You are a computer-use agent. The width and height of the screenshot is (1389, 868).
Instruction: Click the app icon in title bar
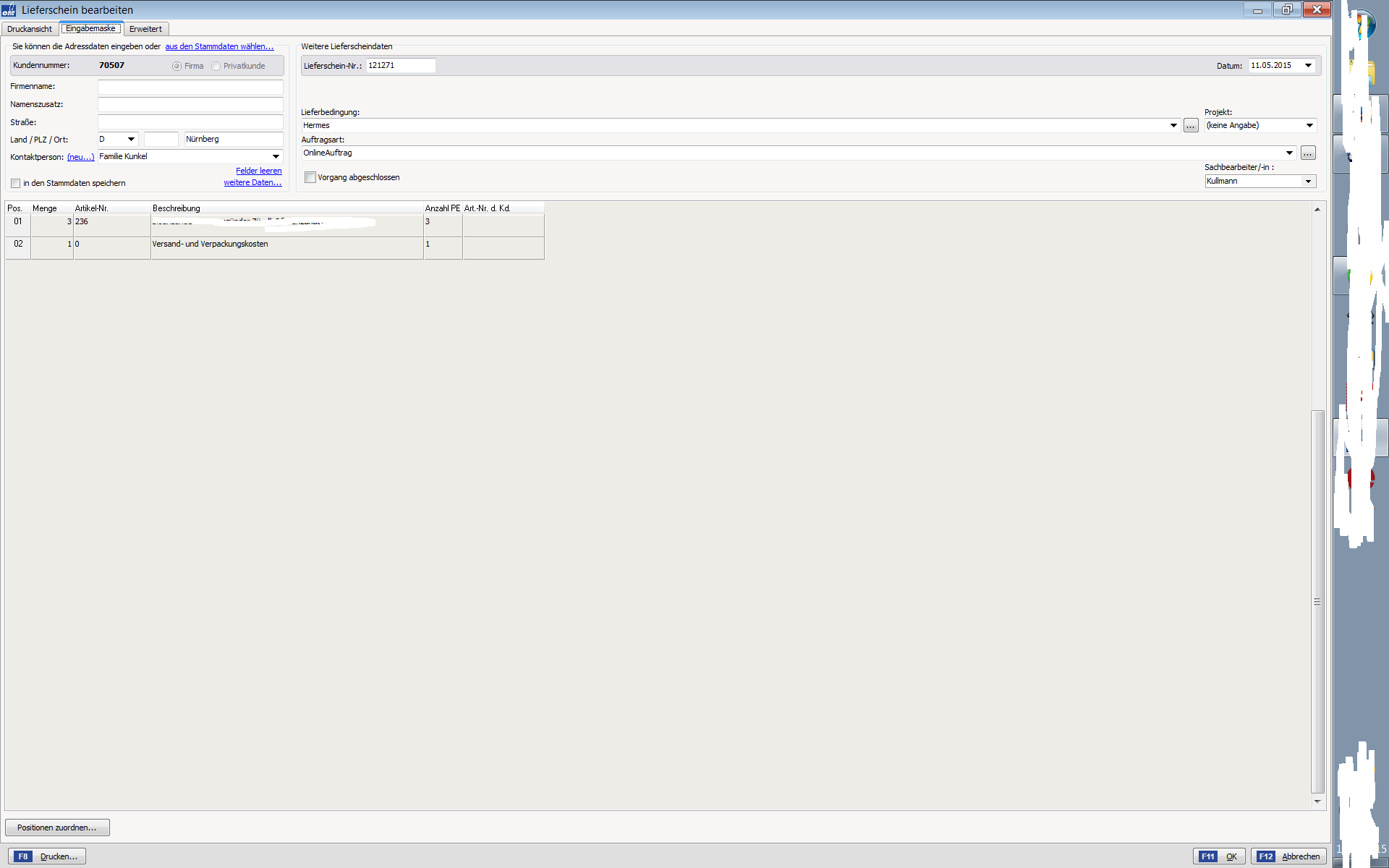tap(9, 9)
